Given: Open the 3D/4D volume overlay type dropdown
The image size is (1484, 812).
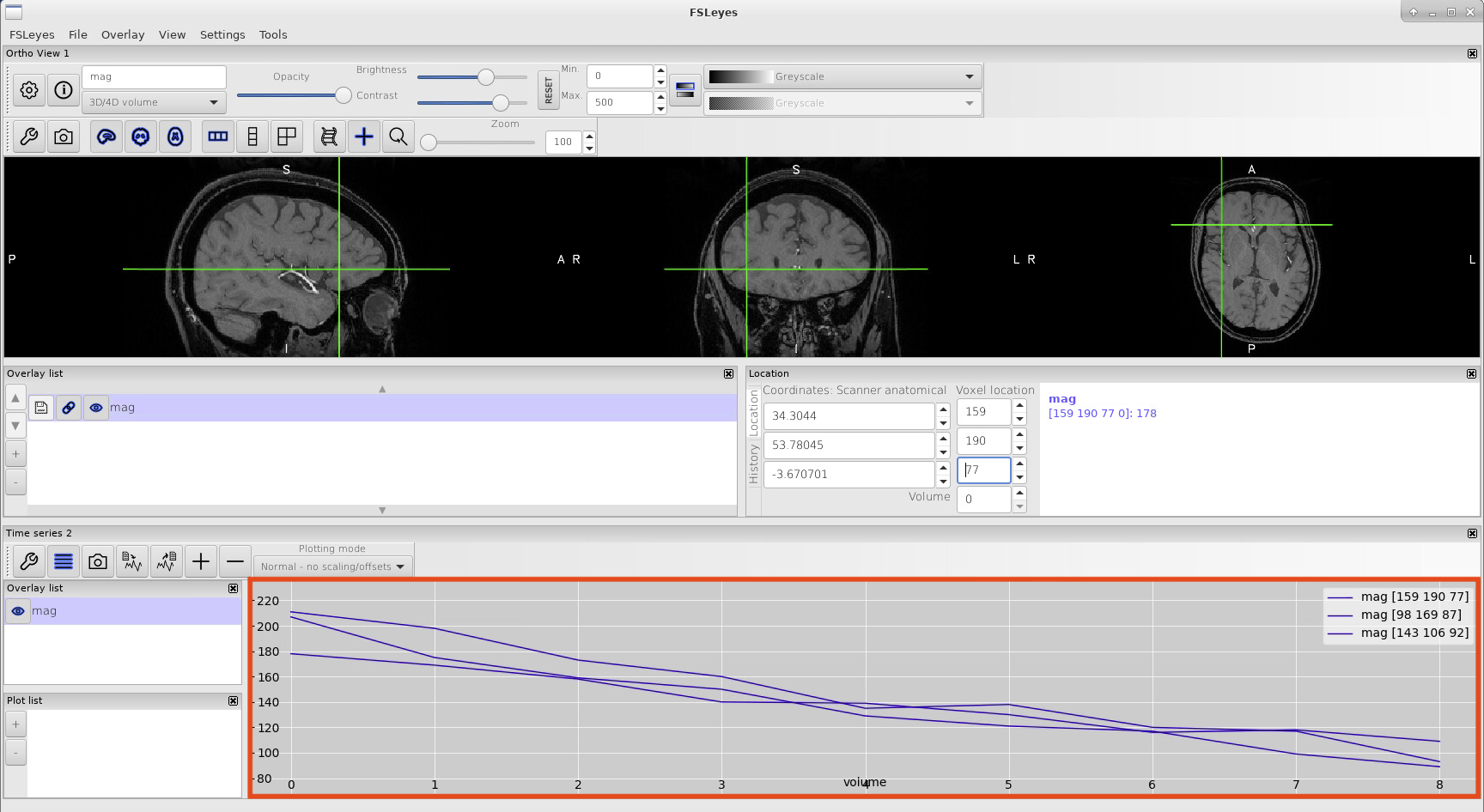Looking at the screenshot, I should (155, 102).
